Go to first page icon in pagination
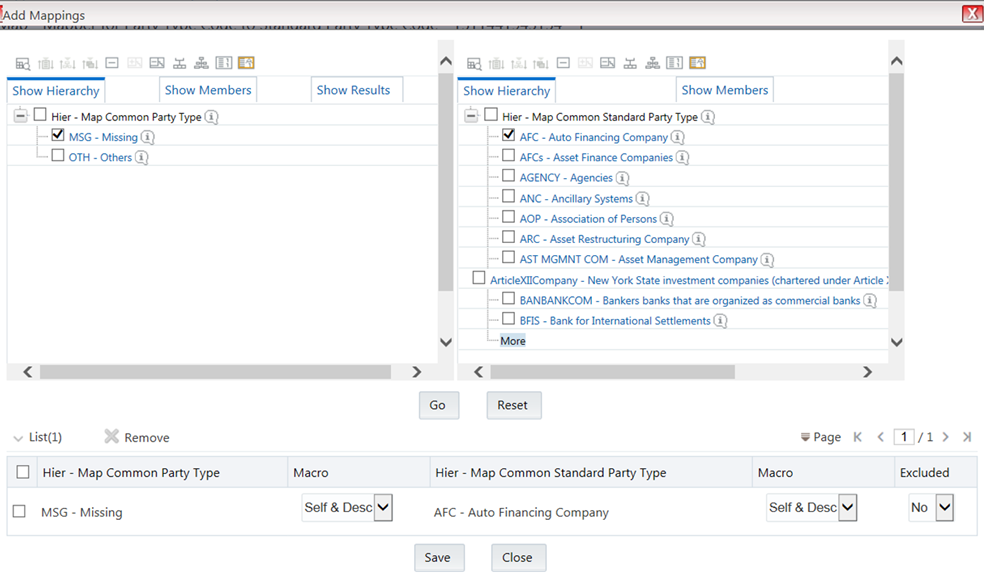Screen dimensions: 984x581 click(857, 437)
